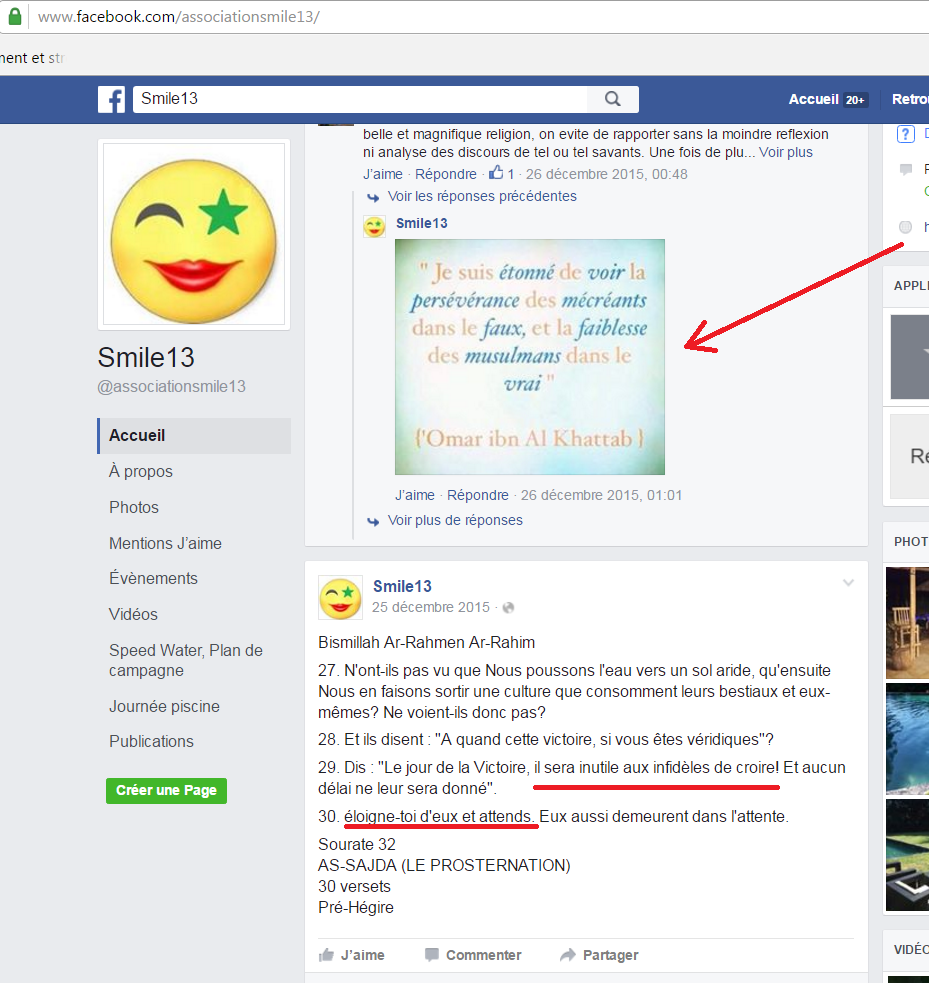Click the green Créer une Page button
The image size is (929, 983).
pos(166,790)
